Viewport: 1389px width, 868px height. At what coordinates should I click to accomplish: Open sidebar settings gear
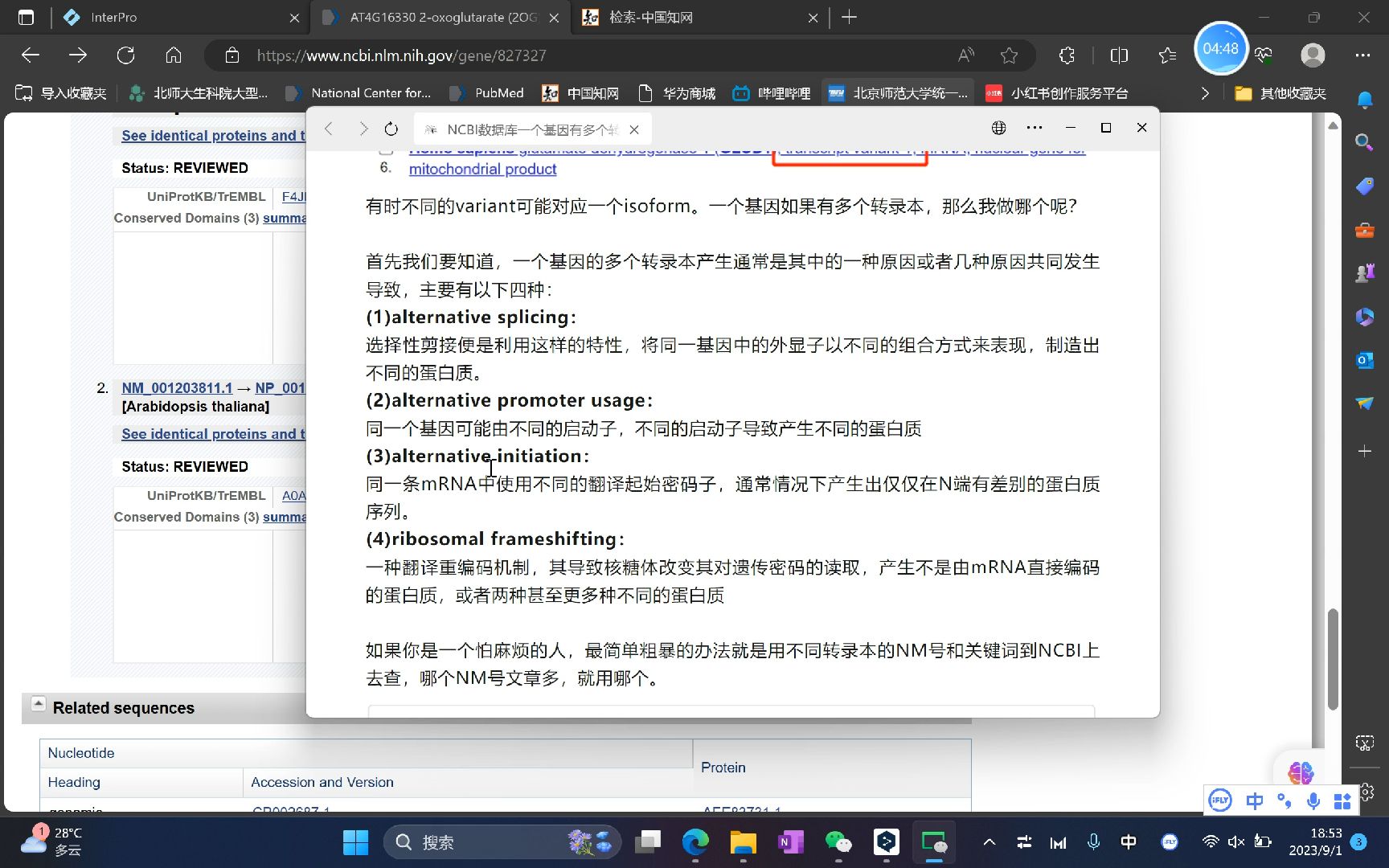(x=1367, y=792)
